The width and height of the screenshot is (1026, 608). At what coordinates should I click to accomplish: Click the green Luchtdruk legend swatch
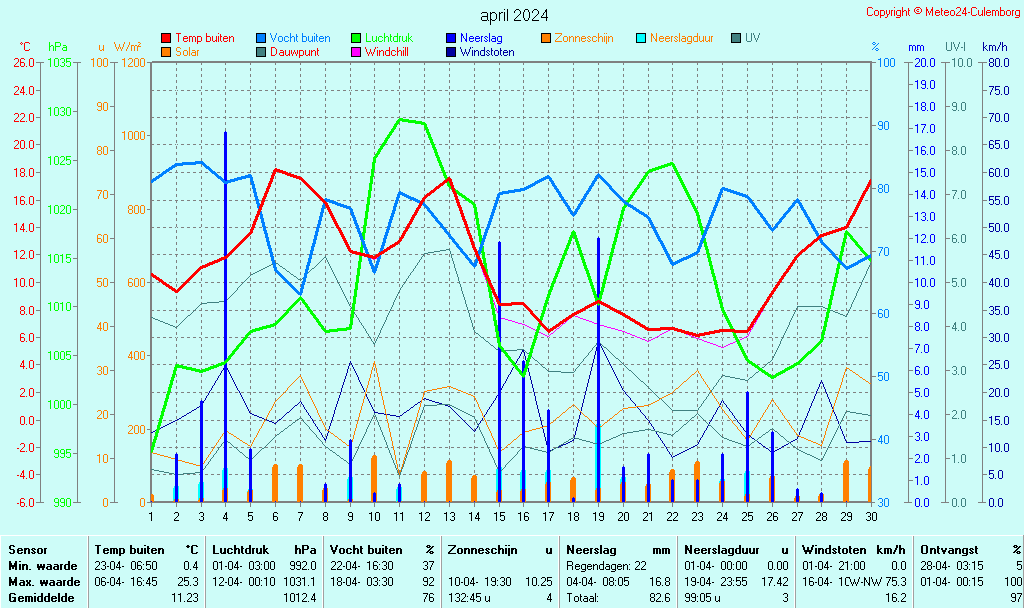click(x=356, y=38)
